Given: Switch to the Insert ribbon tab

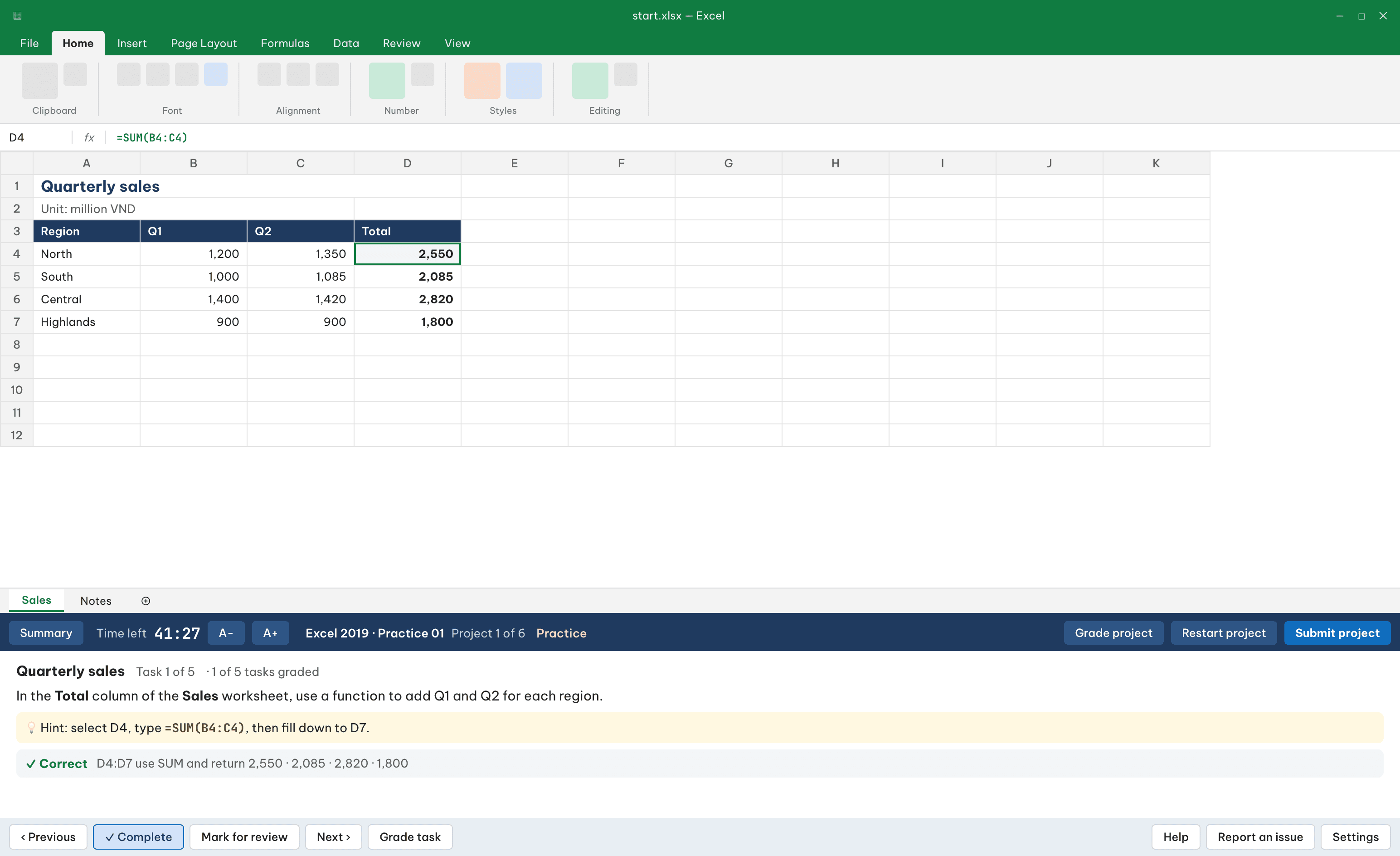Looking at the screenshot, I should [x=132, y=43].
